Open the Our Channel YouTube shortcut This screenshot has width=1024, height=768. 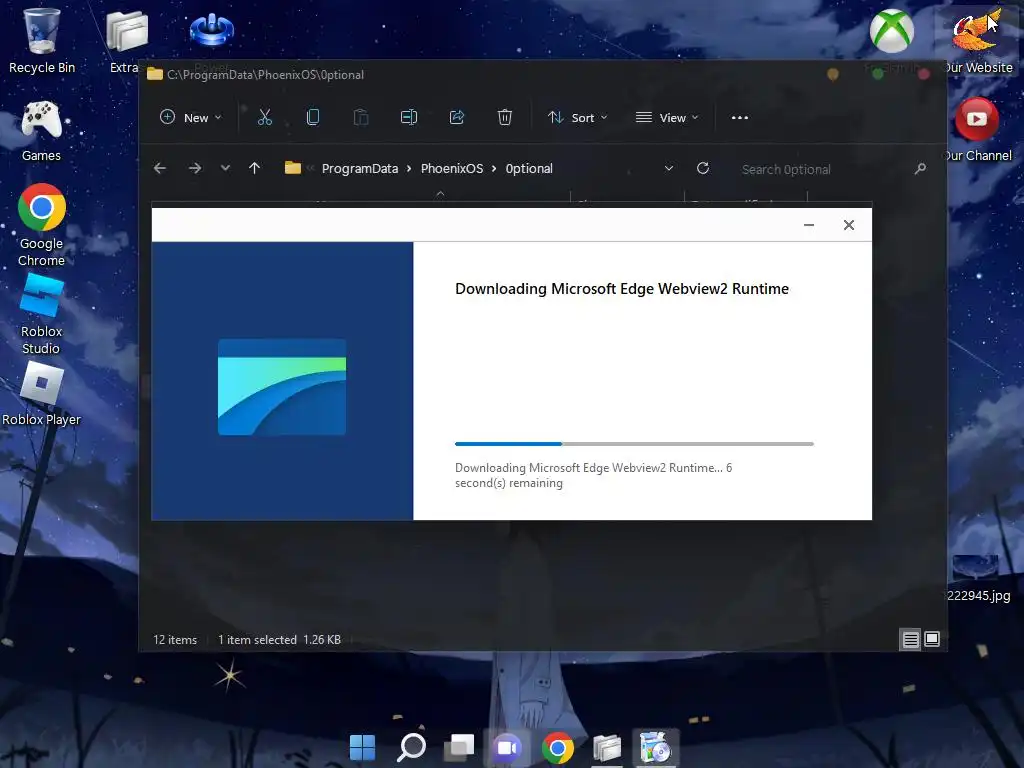977,130
